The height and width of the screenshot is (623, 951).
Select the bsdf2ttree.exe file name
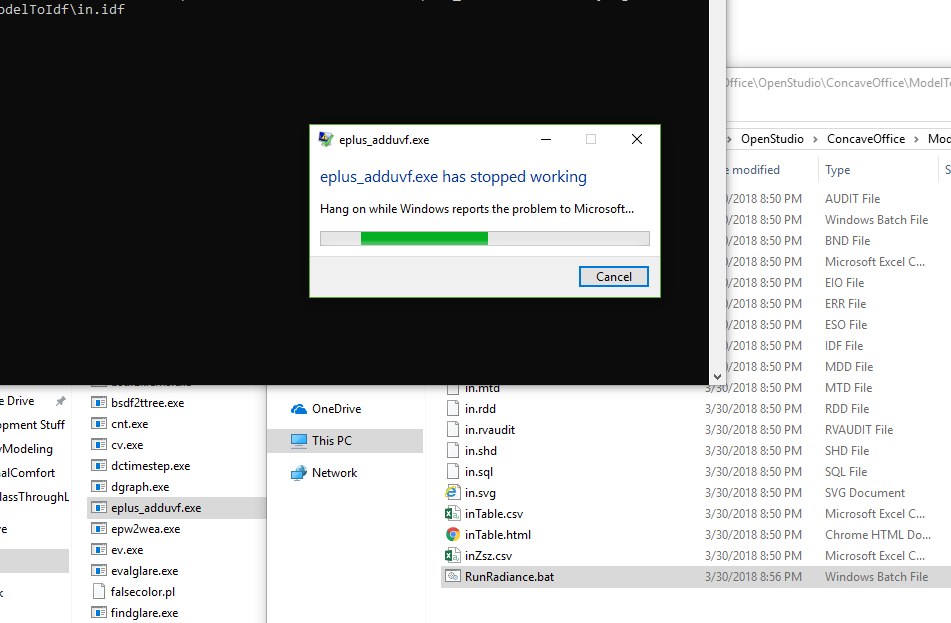[x=147, y=403]
